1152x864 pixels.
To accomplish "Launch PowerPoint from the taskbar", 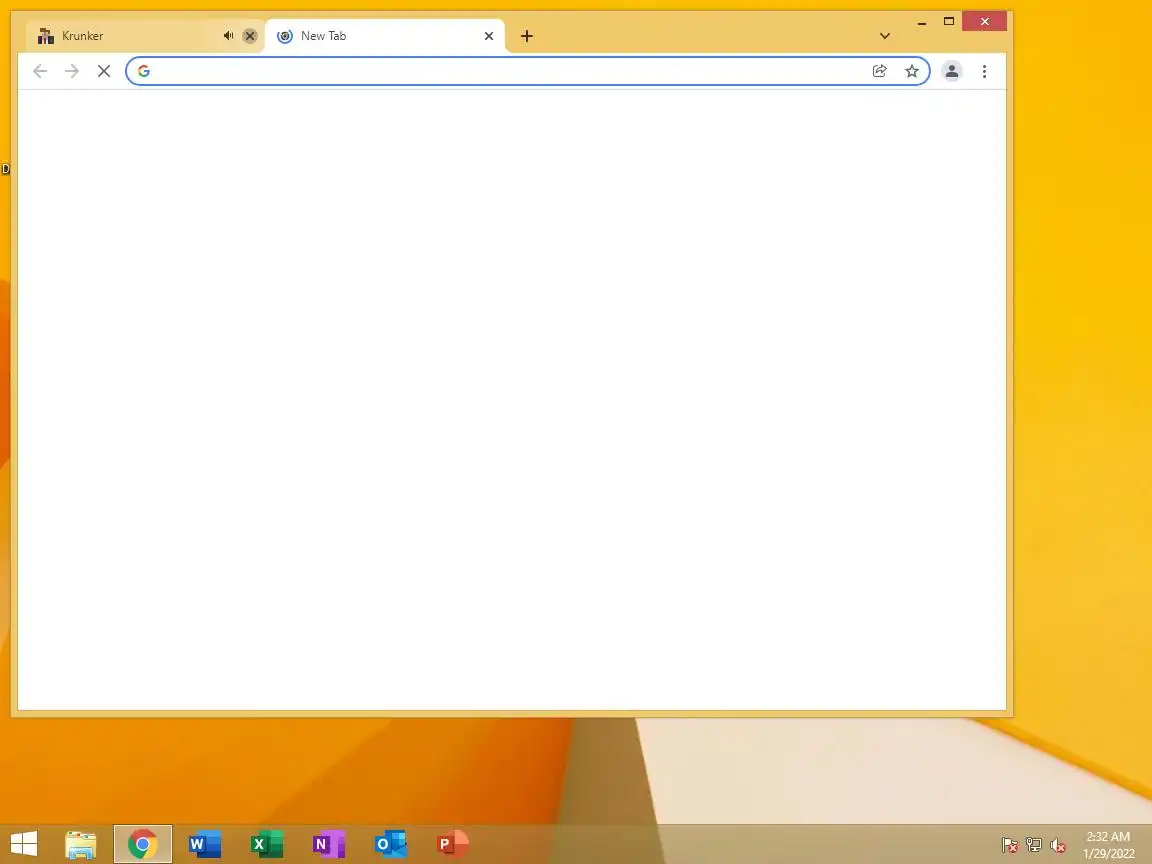I will tap(452, 844).
